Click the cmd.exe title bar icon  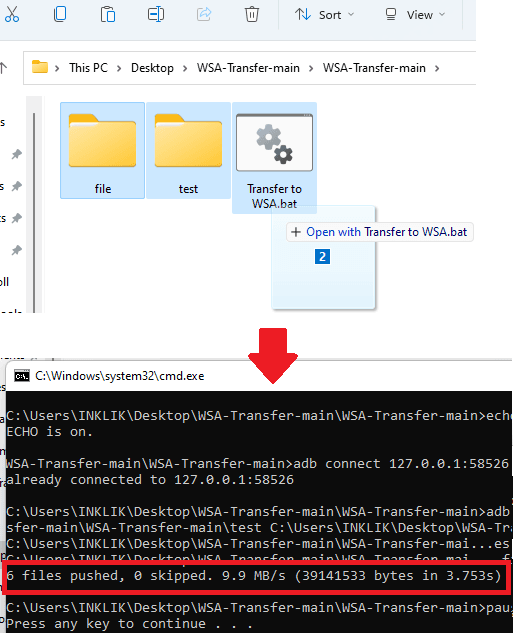pyautogui.click(x=22, y=376)
